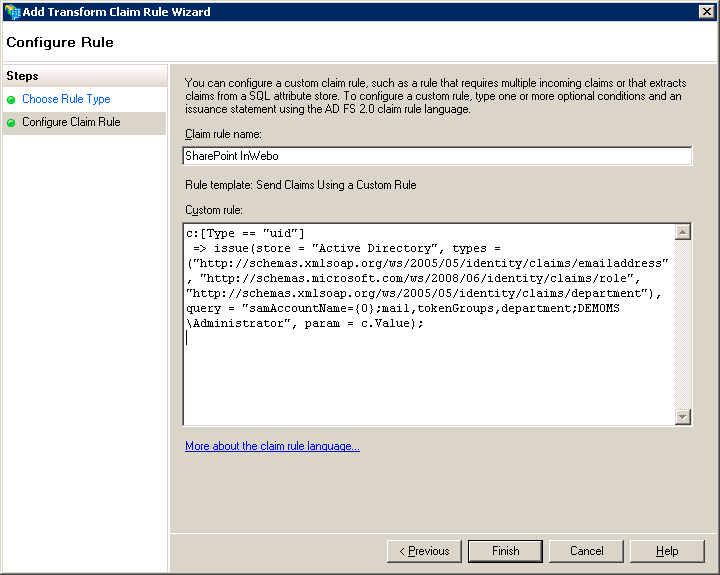Image resolution: width=720 pixels, height=575 pixels.
Task: Click the green bullet beside Configure Claim Rule
Action: [x=11, y=123]
